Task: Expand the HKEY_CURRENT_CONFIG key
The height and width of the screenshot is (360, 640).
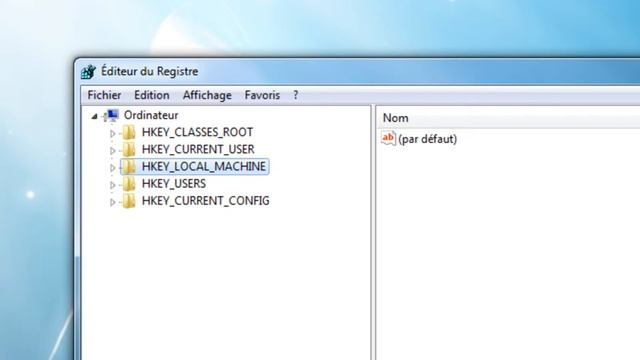Action: pyautogui.click(x=113, y=202)
